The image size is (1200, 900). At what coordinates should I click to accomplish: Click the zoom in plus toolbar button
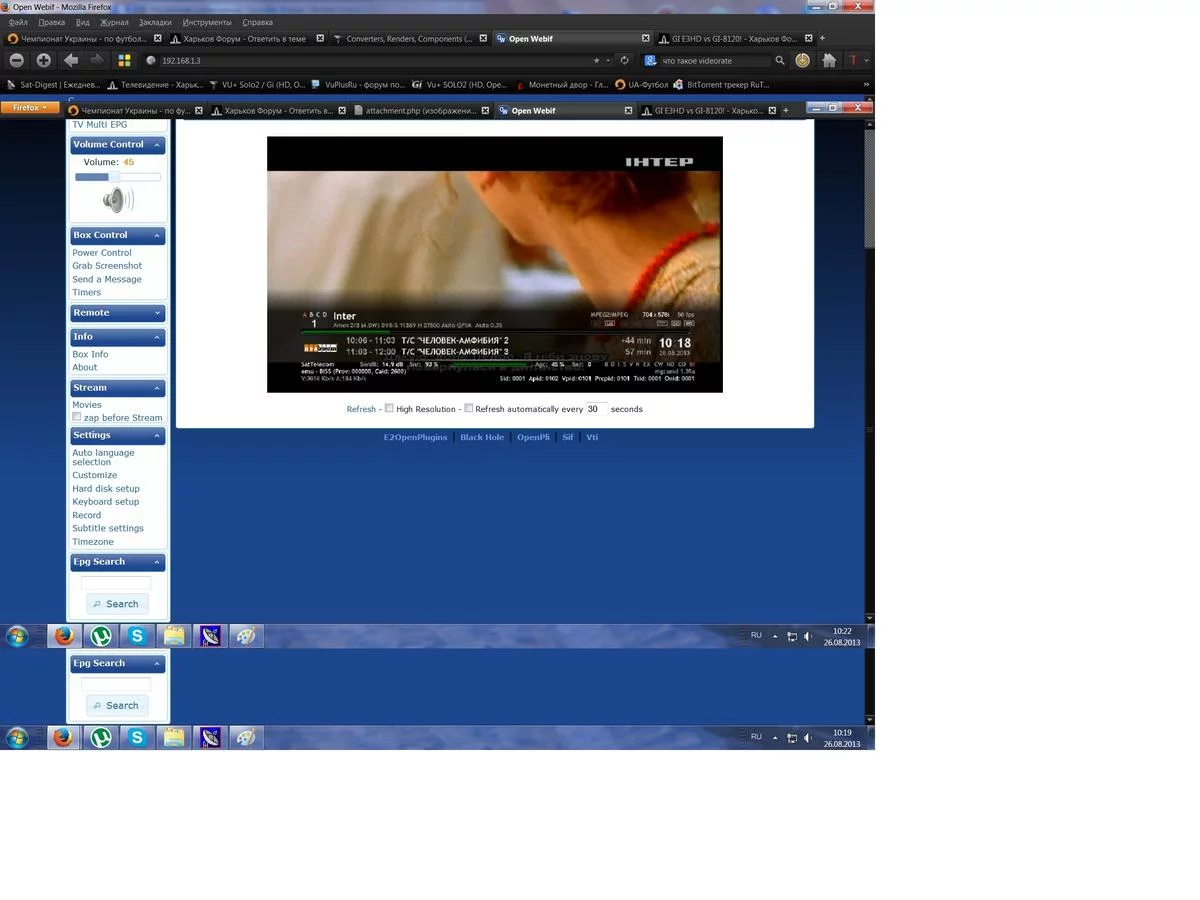pyautogui.click(x=43, y=60)
